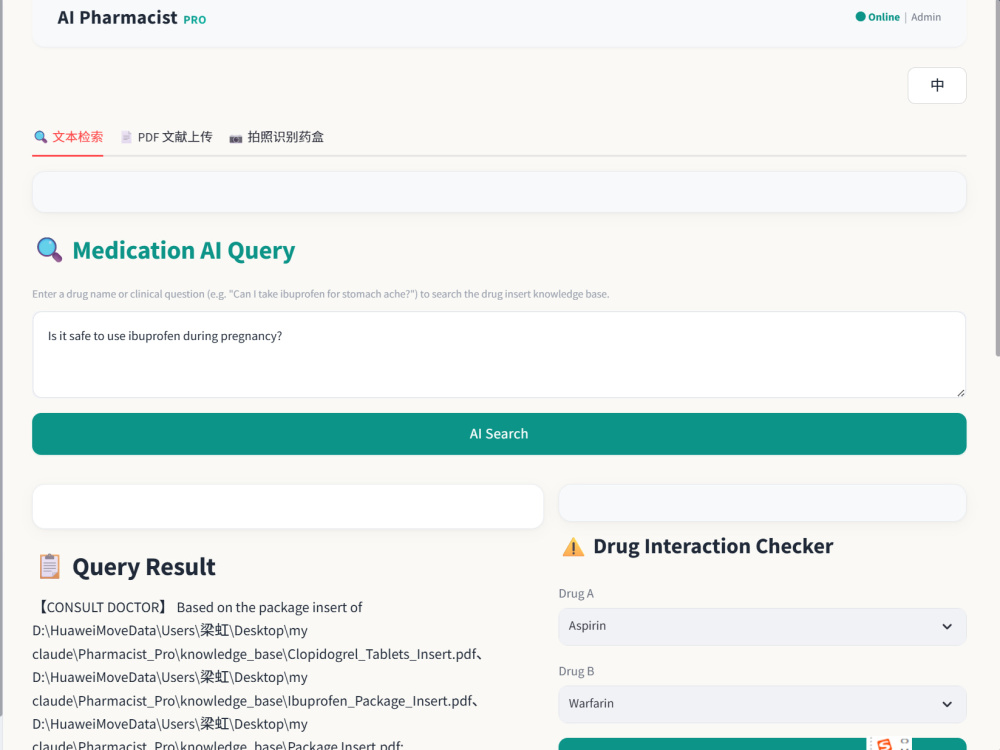
Task: Open the 拍照识别药盒 tab
Action: tap(277, 137)
